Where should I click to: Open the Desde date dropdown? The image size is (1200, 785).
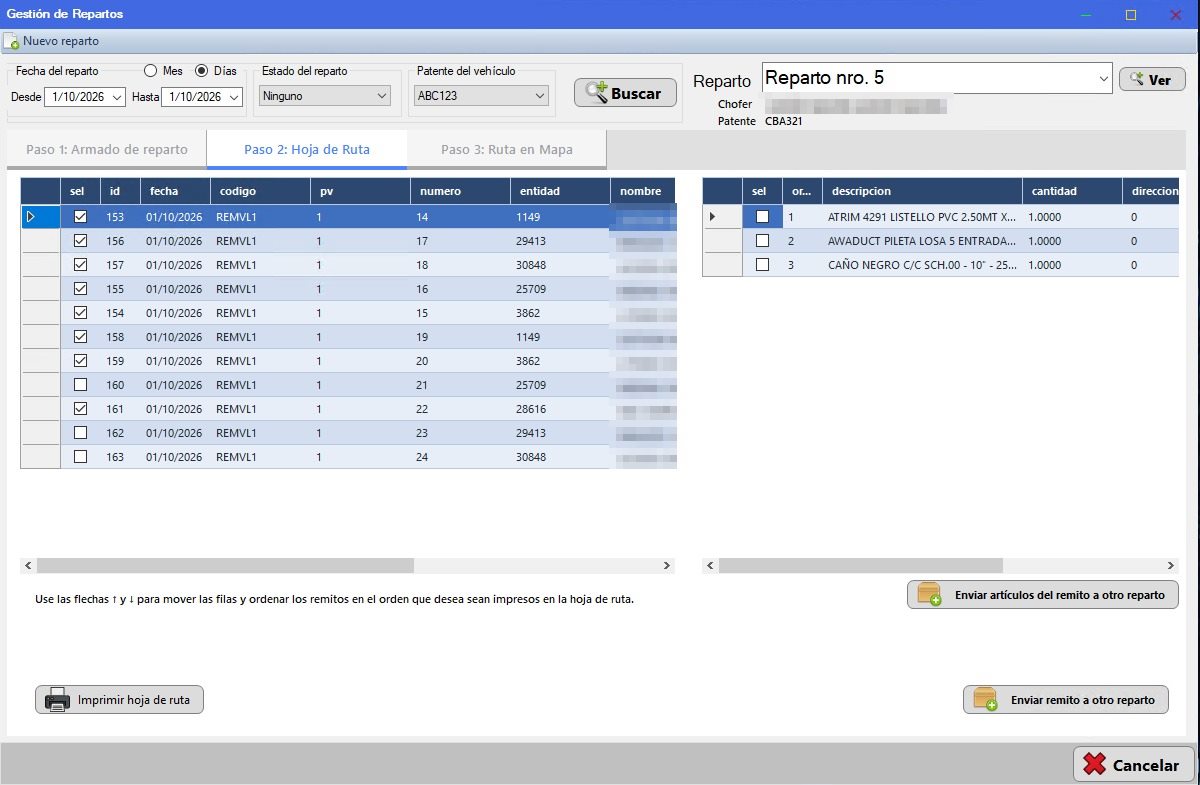point(117,97)
